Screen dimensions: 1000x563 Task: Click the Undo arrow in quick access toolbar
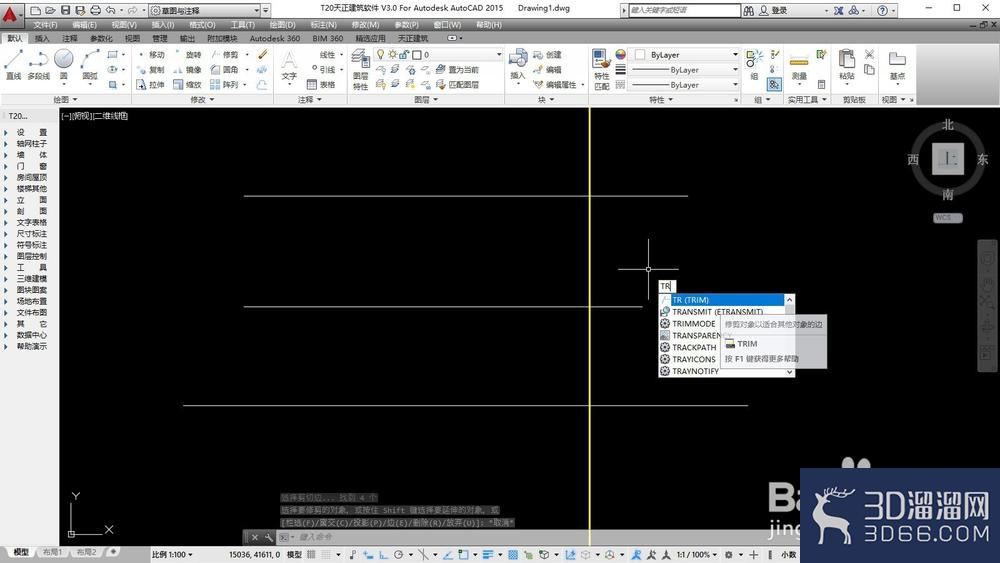tap(111, 10)
